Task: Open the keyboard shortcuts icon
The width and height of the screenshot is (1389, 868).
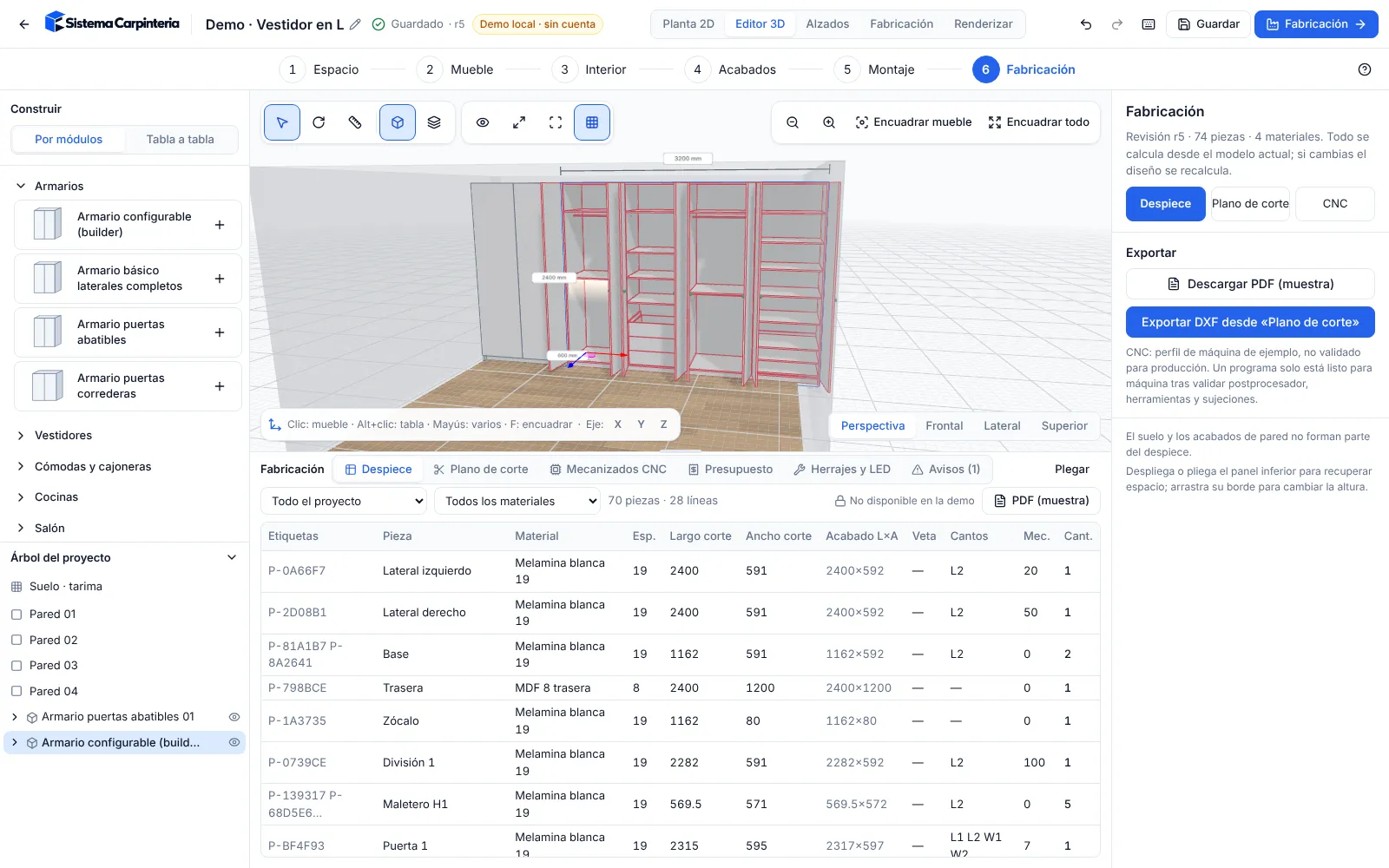Action: point(1149,24)
